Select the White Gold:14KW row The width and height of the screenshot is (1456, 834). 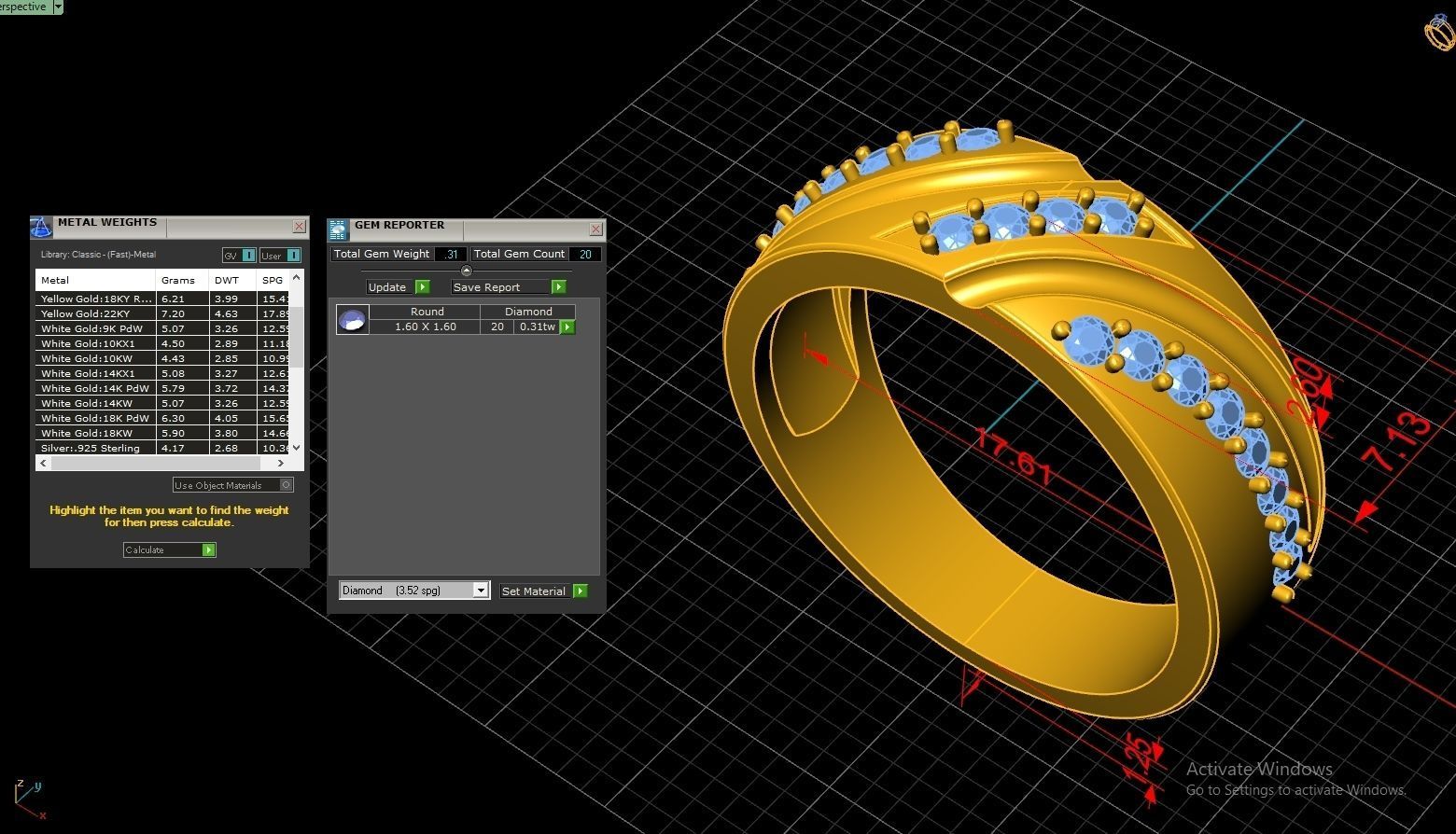tap(162, 403)
